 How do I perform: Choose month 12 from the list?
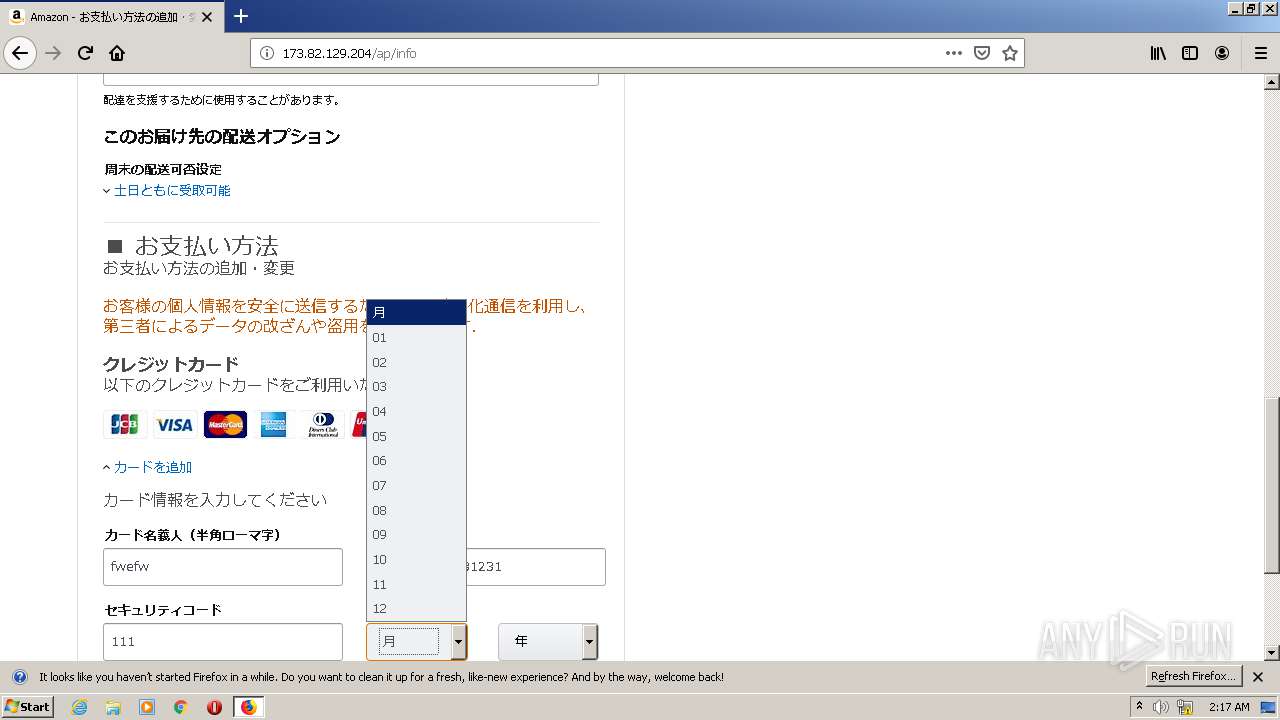pyautogui.click(x=416, y=609)
